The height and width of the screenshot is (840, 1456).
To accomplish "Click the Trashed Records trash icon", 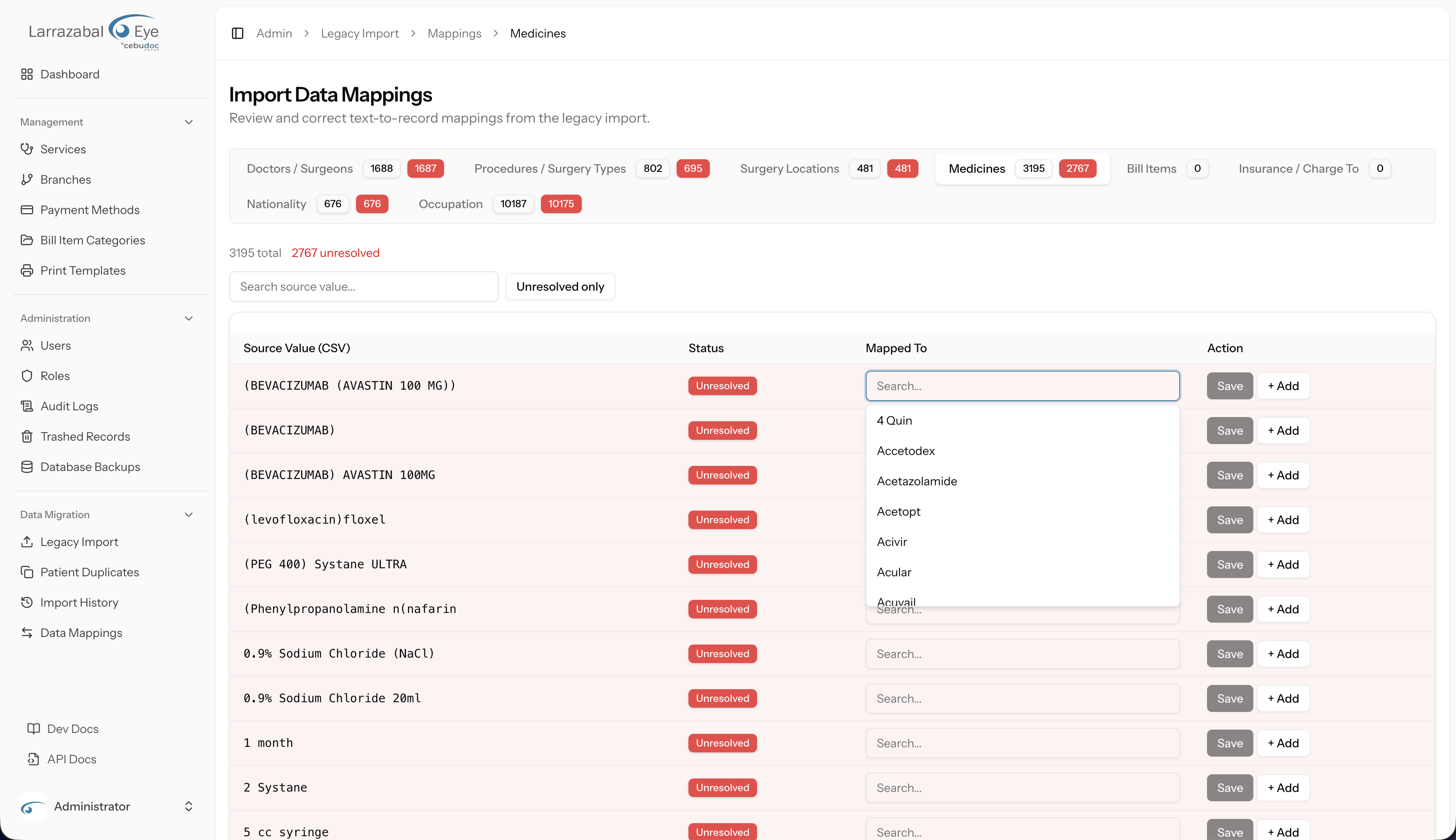I will 27,437.
